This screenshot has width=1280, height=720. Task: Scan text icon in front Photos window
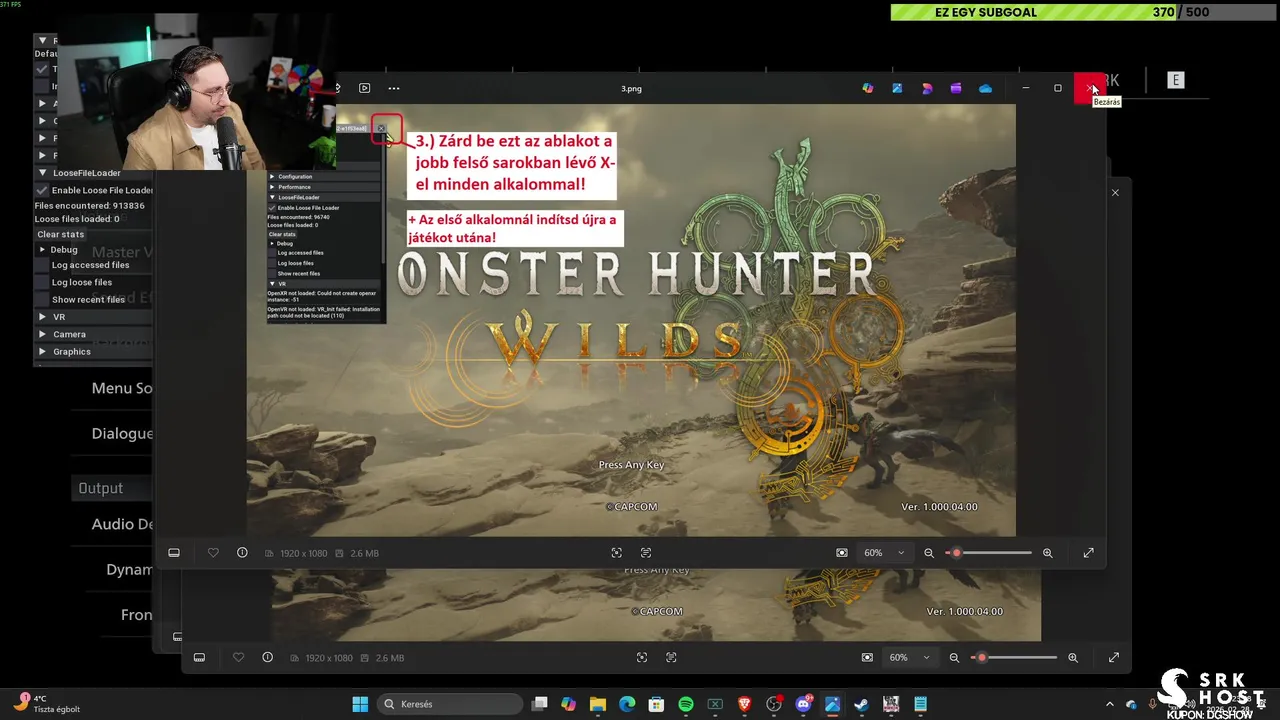[646, 553]
